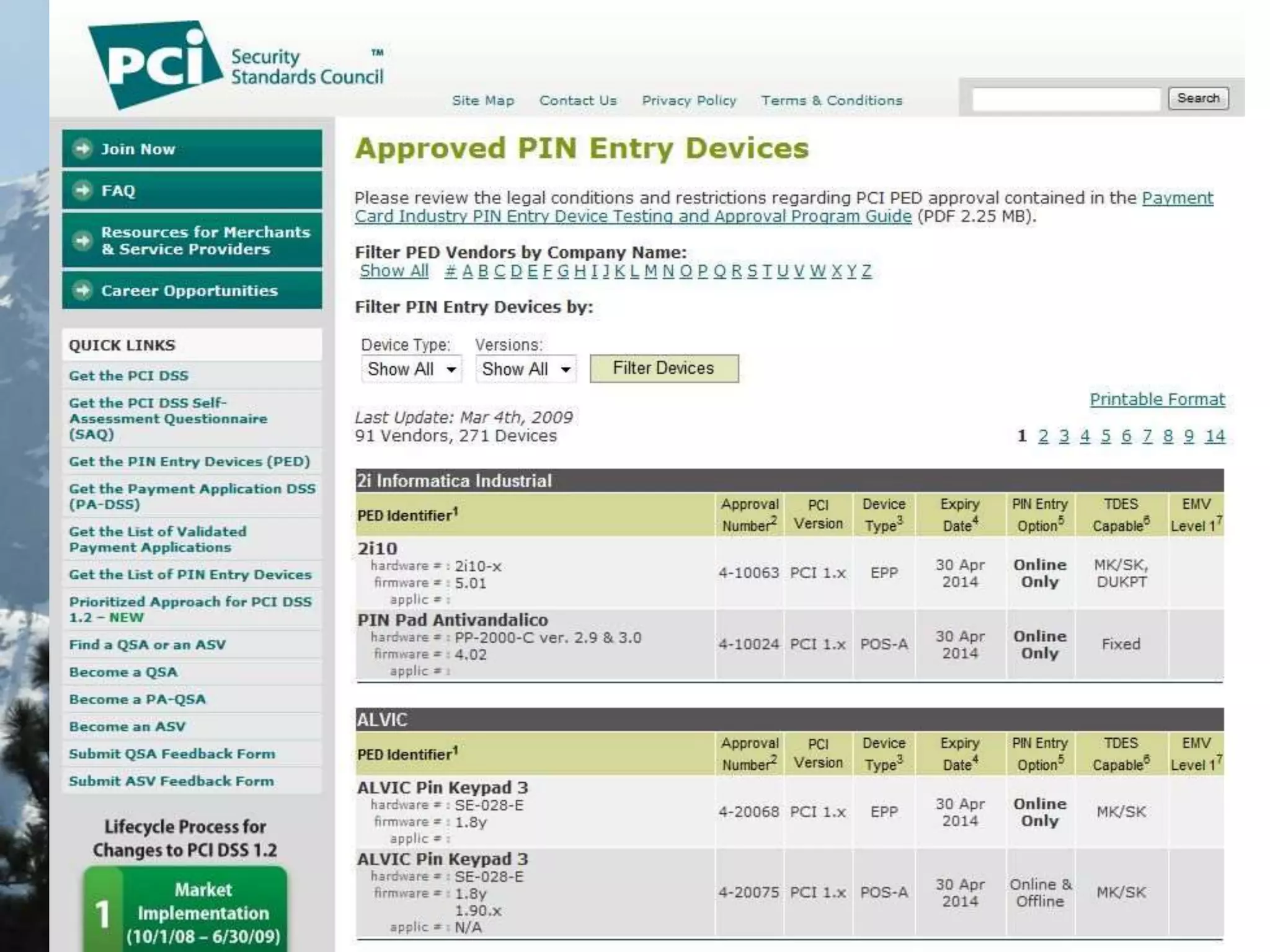Click arrow icon beside Resources for Merchants
Viewport: 1270px width, 952px height.
82,240
